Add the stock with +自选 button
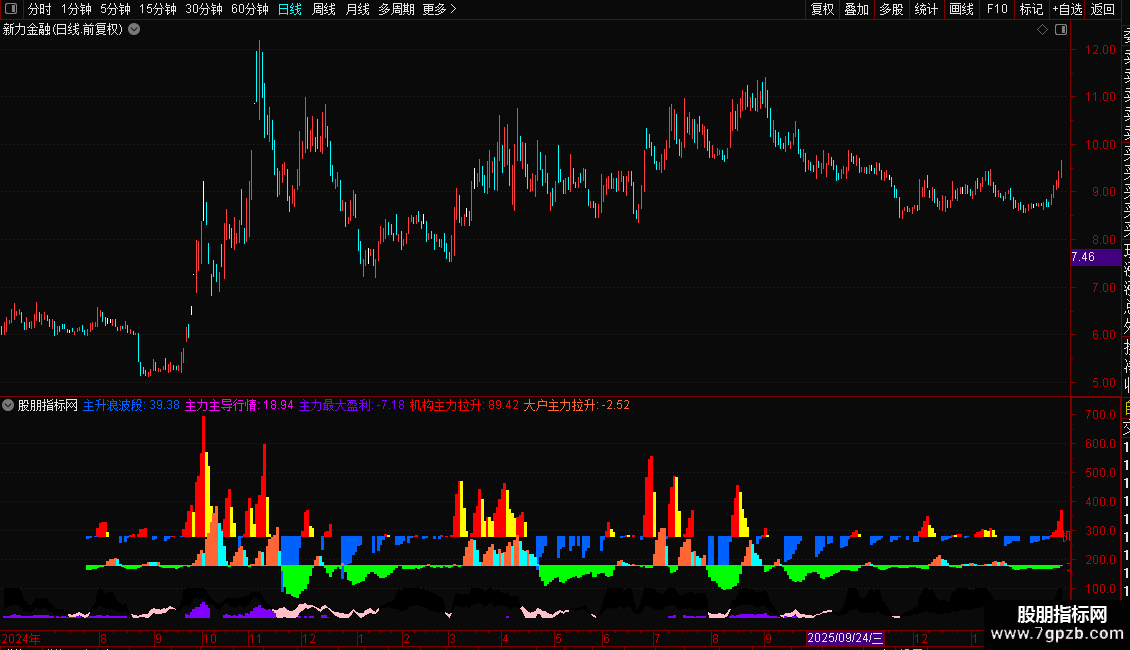The height and width of the screenshot is (650, 1130). click(1067, 9)
